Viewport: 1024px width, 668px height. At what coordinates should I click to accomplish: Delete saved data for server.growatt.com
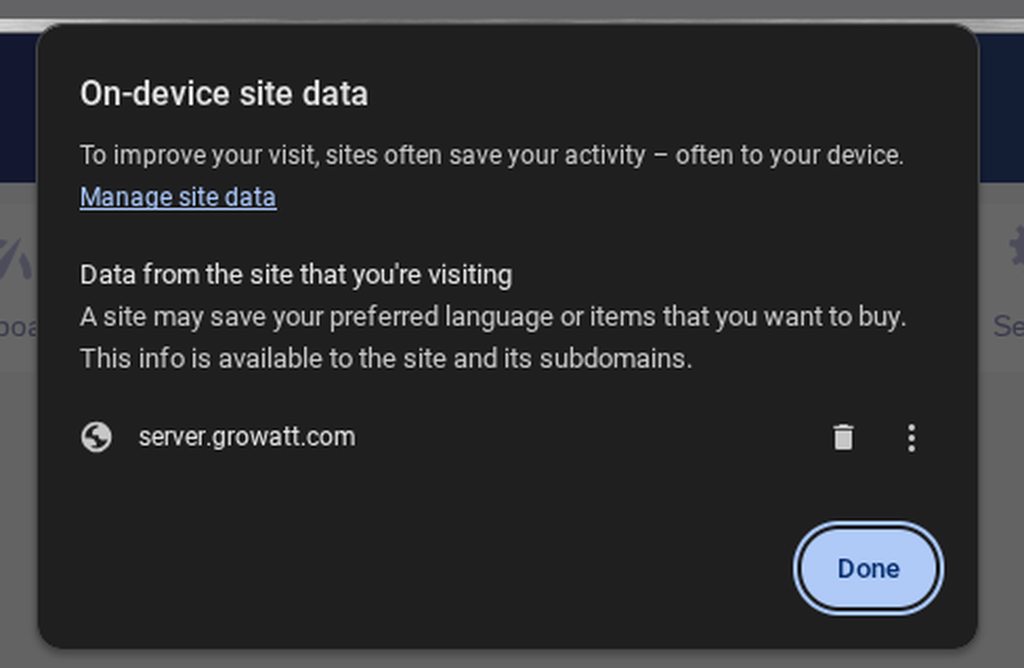pos(843,438)
